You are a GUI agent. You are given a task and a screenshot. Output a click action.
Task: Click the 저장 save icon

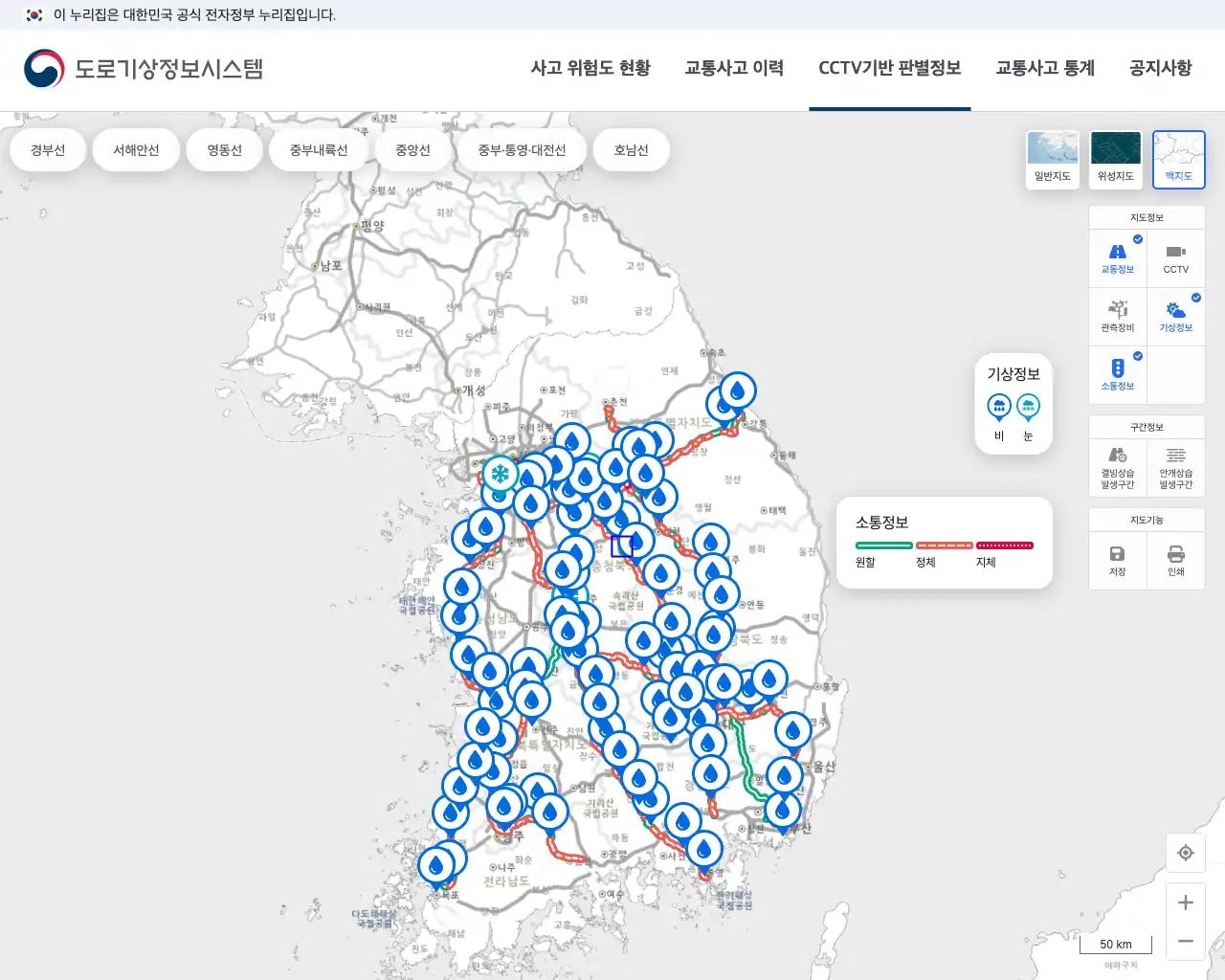click(x=1118, y=561)
